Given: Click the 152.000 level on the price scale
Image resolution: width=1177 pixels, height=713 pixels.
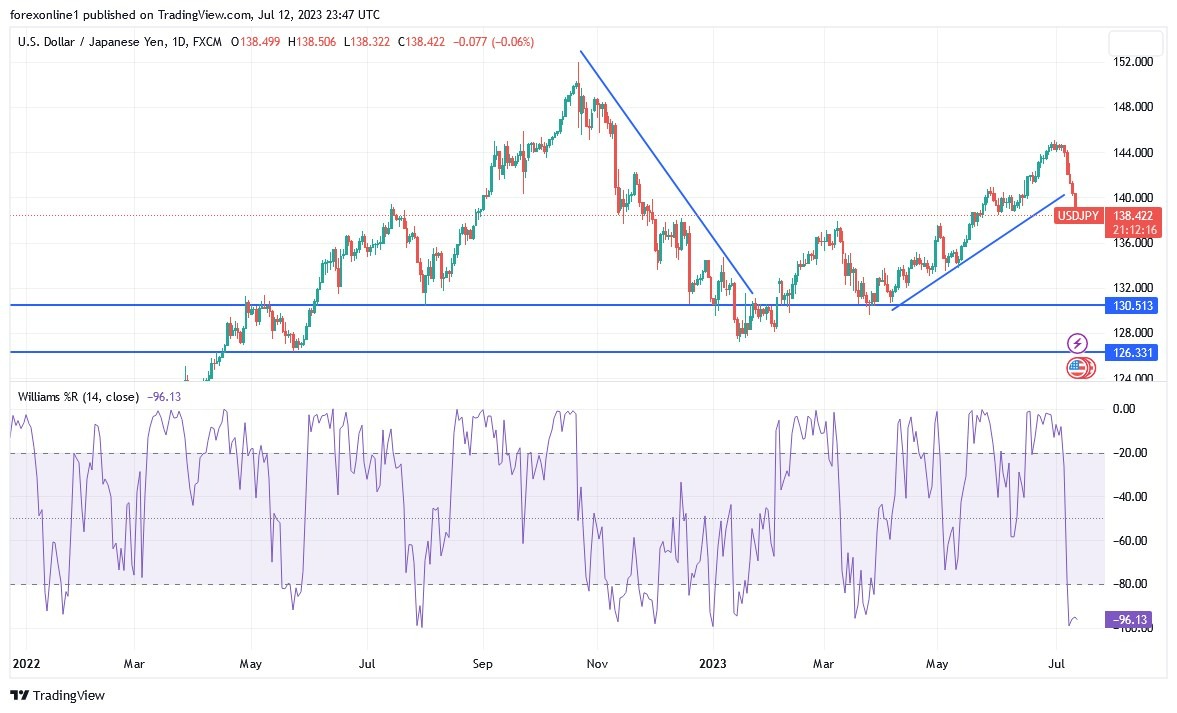Looking at the screenshot, I should 1135,62.
